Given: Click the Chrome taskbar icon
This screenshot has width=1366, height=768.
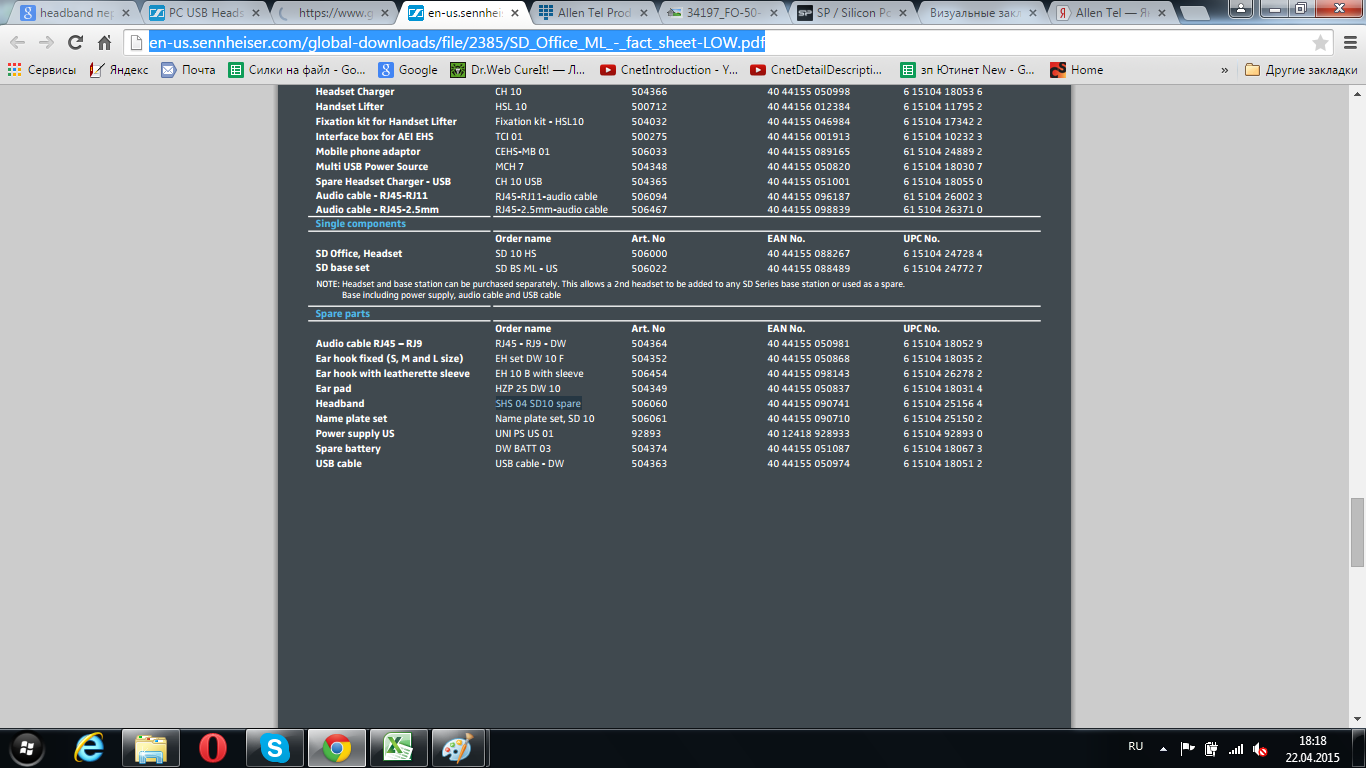Looking at the screenshot, I should (x=336, y=748).
